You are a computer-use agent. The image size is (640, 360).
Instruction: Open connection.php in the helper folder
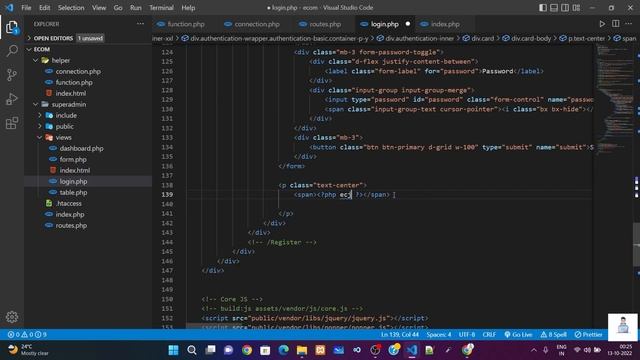click(78, 71)
